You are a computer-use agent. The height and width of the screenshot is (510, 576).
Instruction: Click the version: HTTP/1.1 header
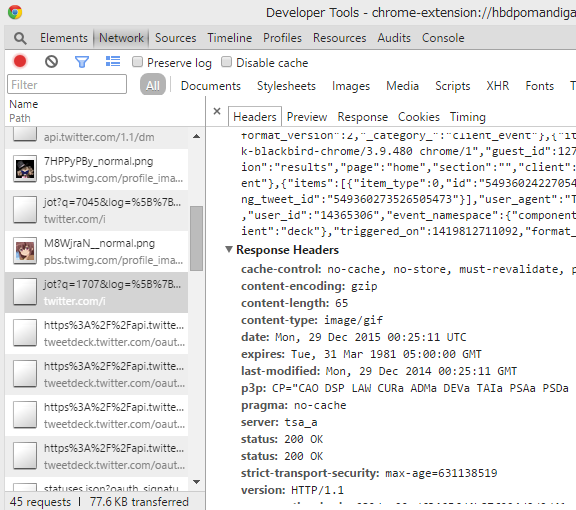pyautogui.click(x=292, y=490)
